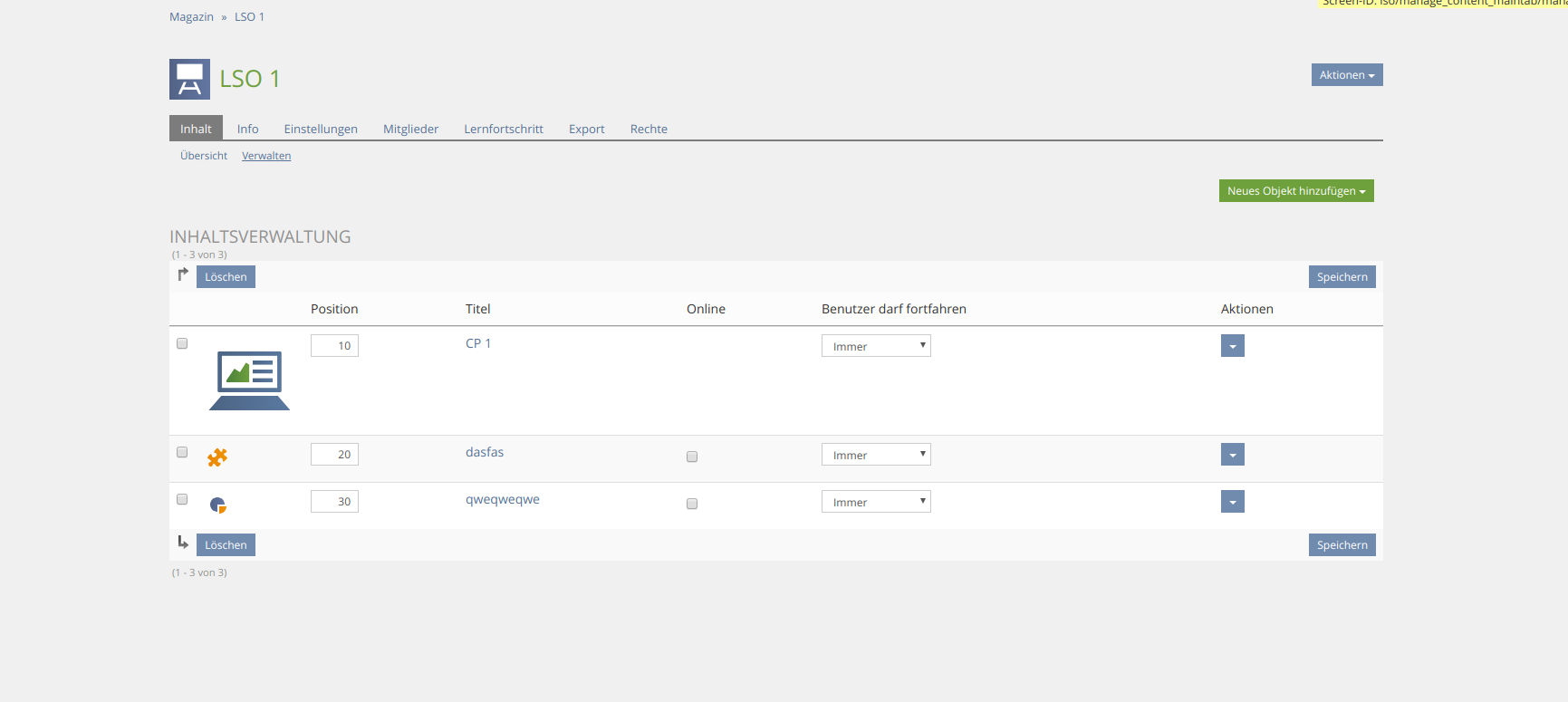Viewport: 1568px width, 702px height.
Task: Click the top select-all arrow icon
Action: (183, 274)
